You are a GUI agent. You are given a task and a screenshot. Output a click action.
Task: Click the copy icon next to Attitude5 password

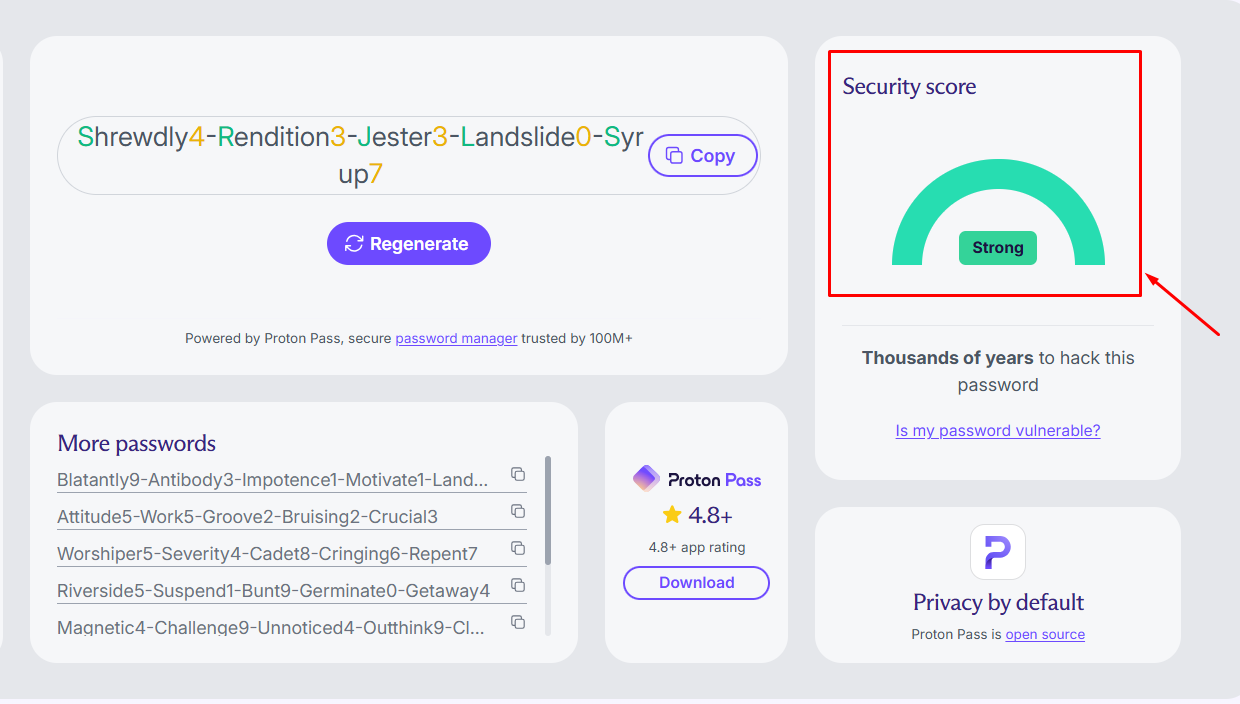518,511
